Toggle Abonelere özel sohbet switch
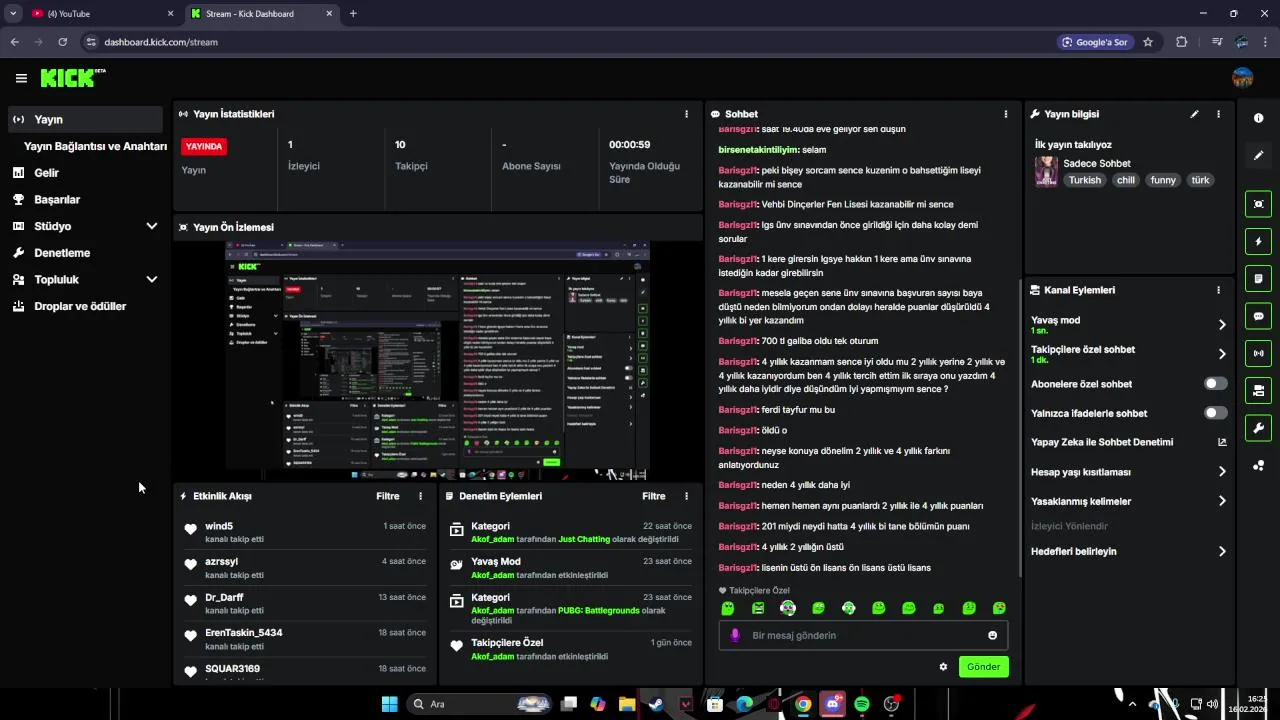 coord(1215,384)
